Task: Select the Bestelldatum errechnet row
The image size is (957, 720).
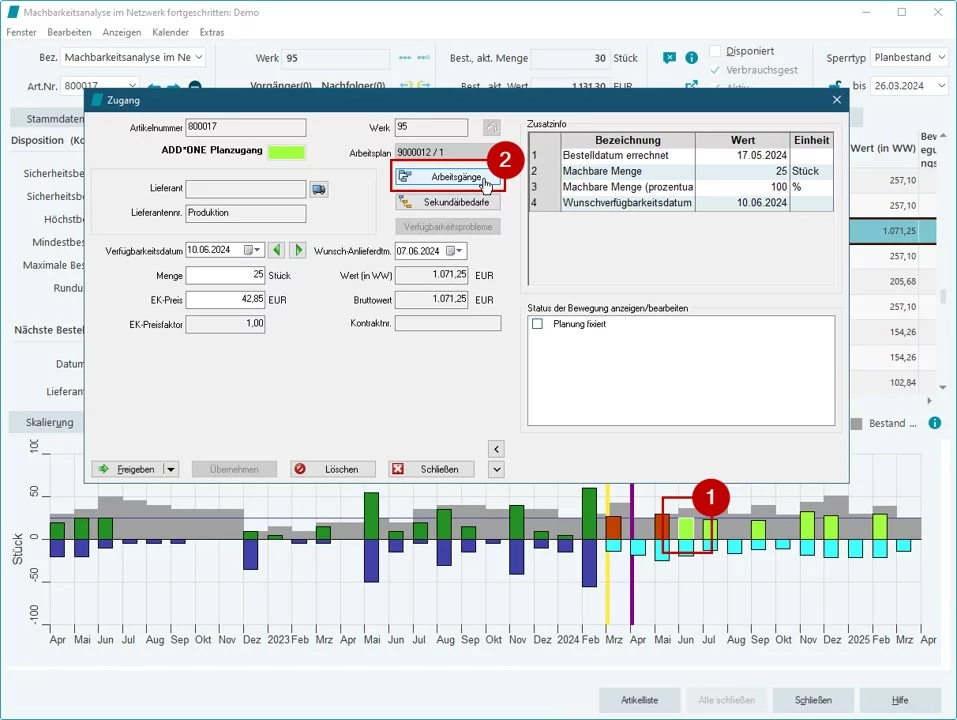Action: [681, 156]
